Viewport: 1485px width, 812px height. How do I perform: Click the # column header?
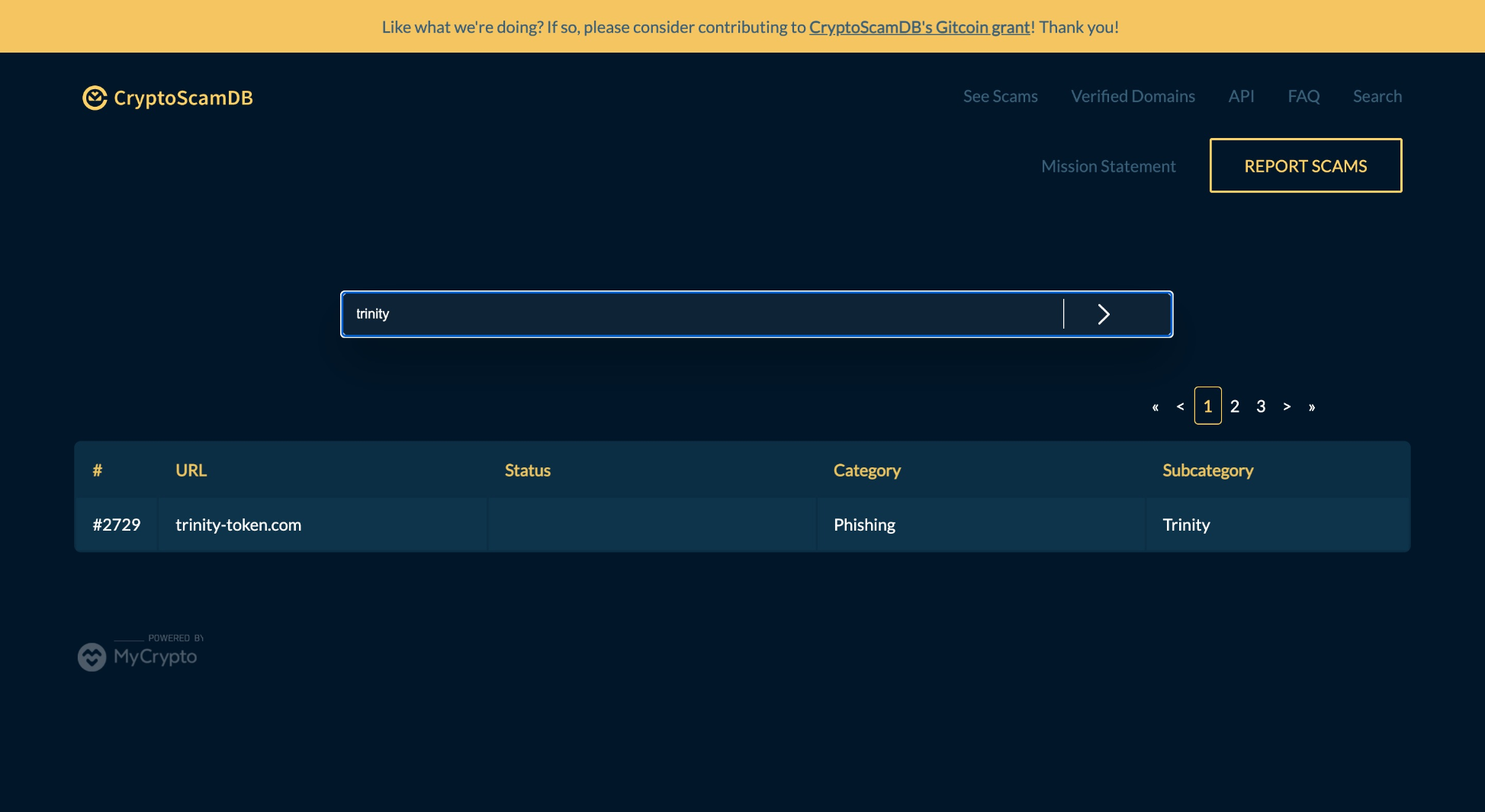point(97,470)
